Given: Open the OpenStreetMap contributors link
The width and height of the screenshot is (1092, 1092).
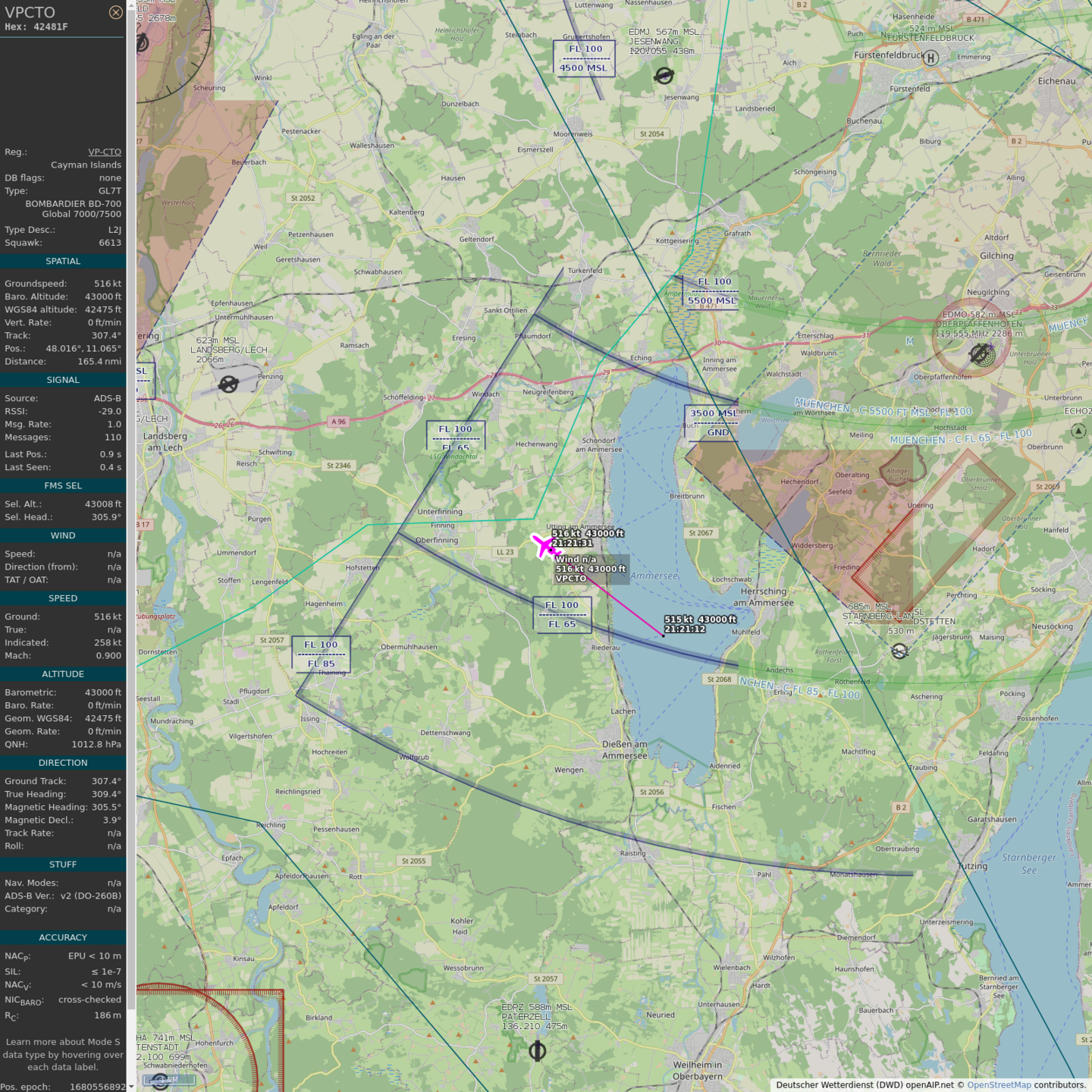Looking at the screenshot, I should 999,1085.
